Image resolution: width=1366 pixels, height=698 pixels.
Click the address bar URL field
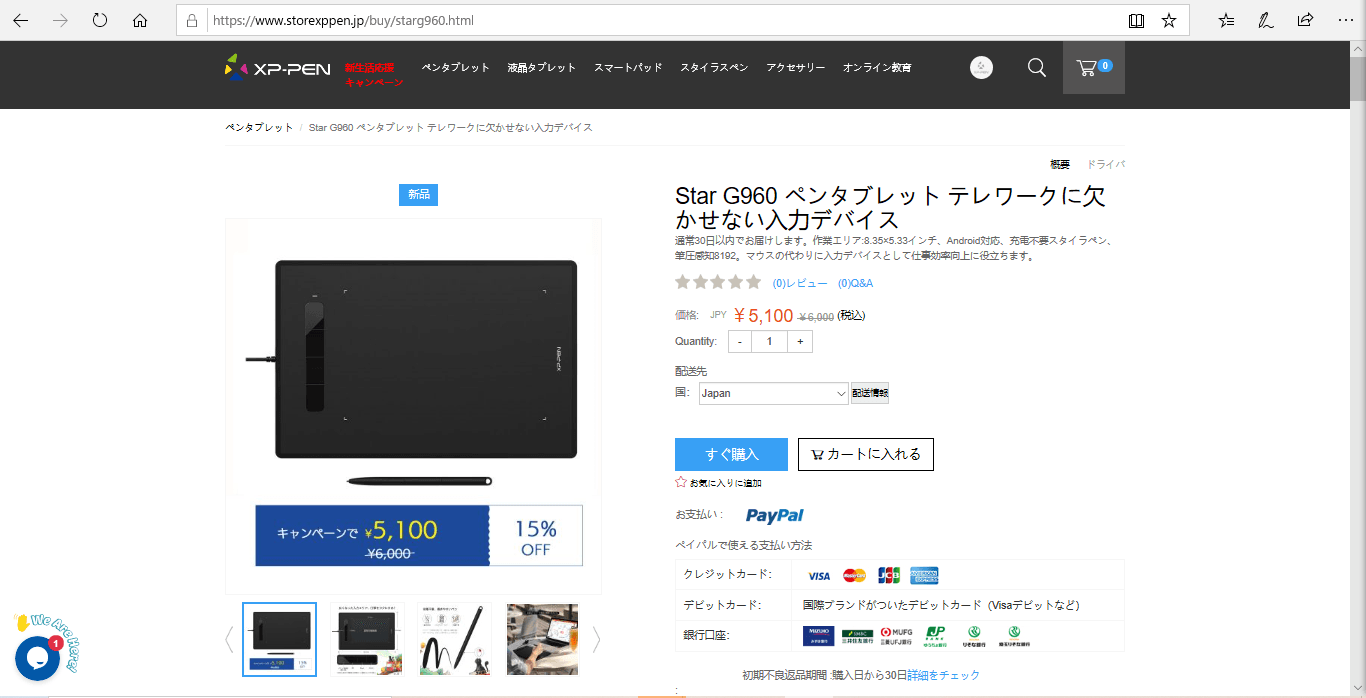pyautogui.click(x=660, y=20)
